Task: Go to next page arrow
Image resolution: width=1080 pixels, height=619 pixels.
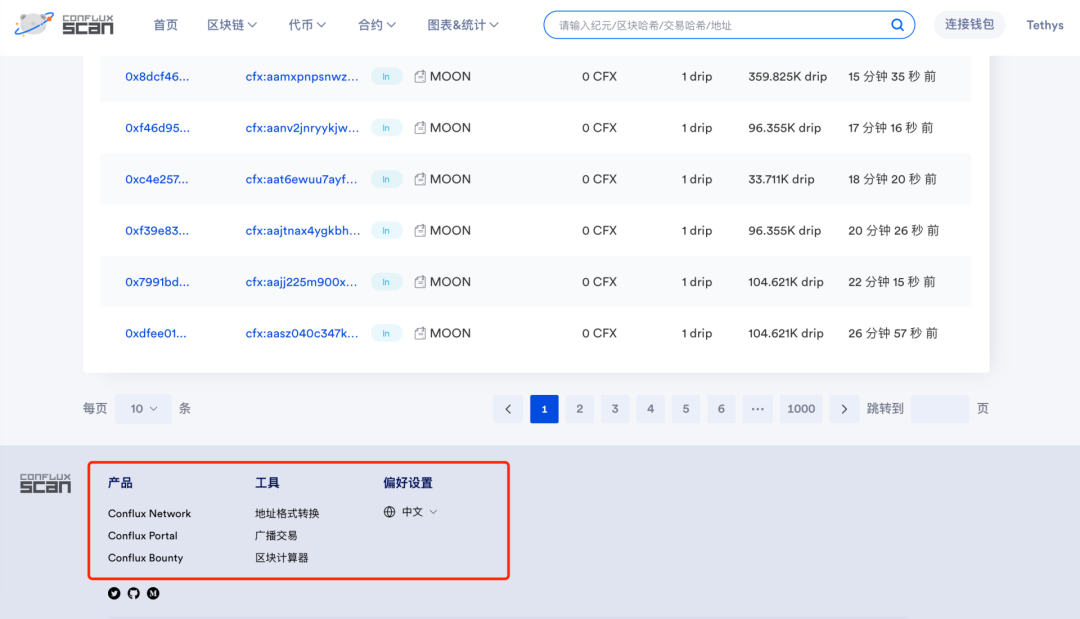Action: [x=844, y=409]
